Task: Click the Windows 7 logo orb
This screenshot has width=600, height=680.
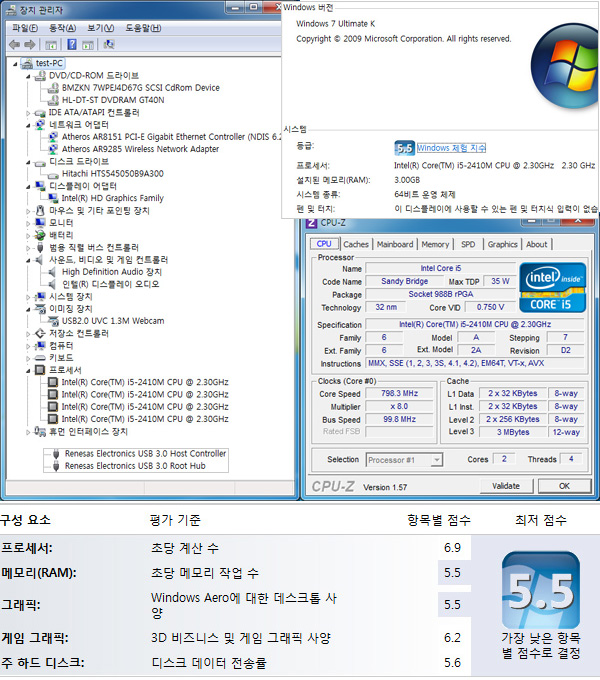Action: [x=565, y=66]
